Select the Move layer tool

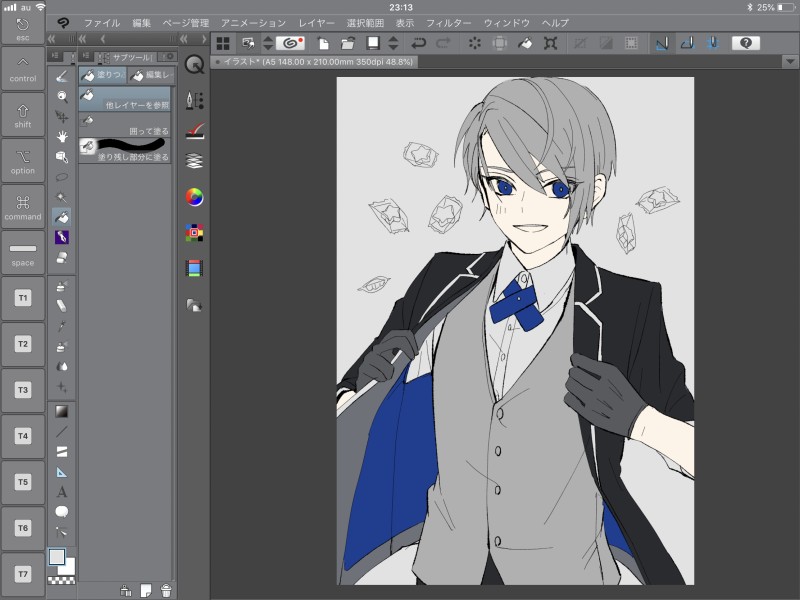(62, 117)
